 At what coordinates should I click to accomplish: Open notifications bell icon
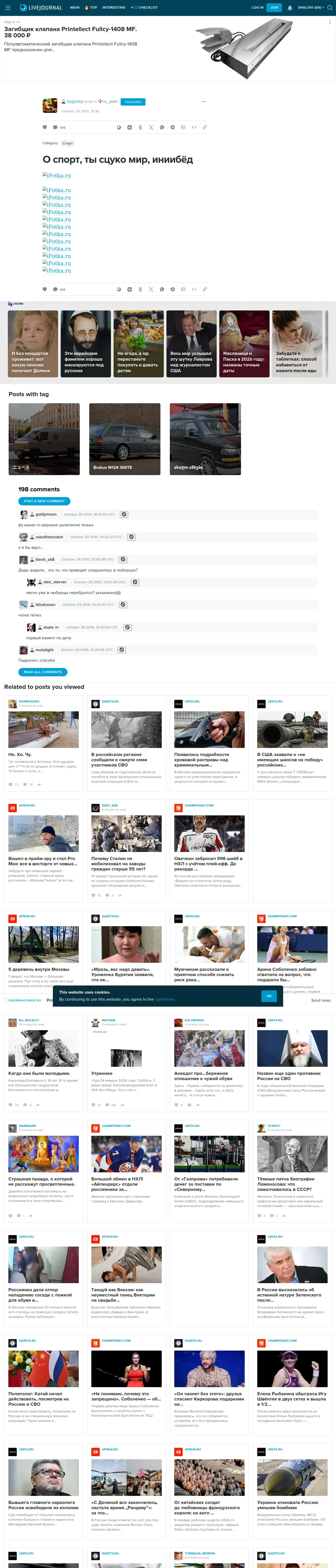coord(290,8)
